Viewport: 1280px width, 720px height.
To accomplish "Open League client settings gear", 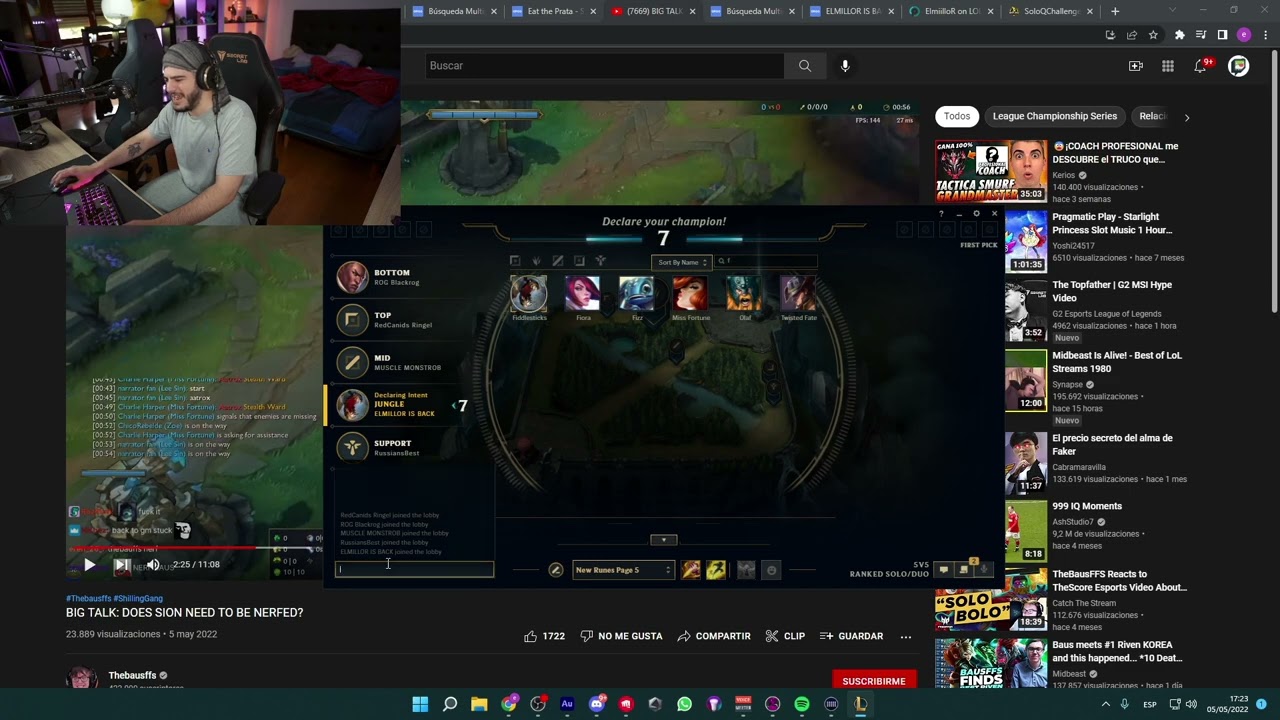I will [977, 213].
